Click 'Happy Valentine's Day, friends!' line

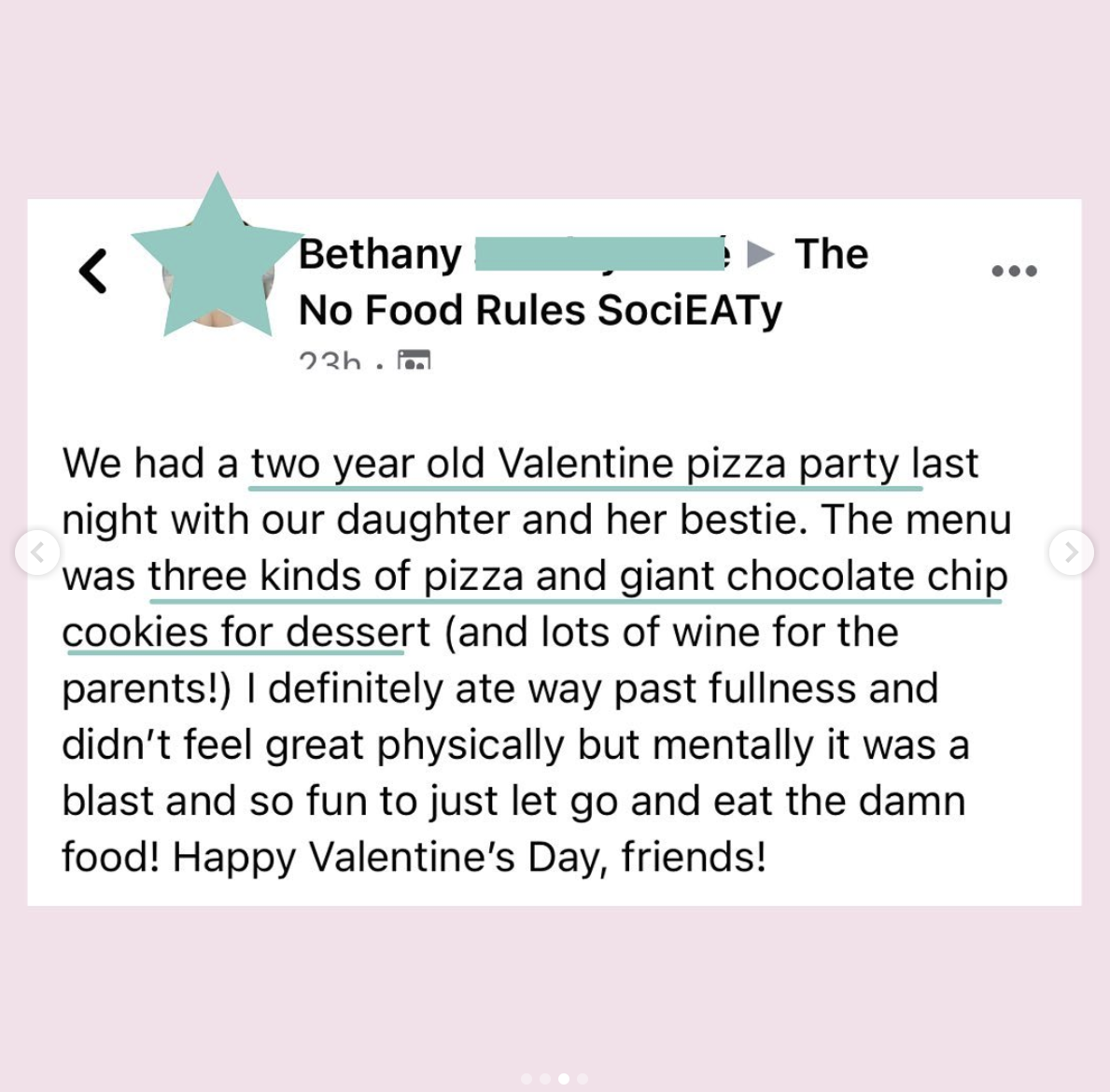[x=469, y=858]
